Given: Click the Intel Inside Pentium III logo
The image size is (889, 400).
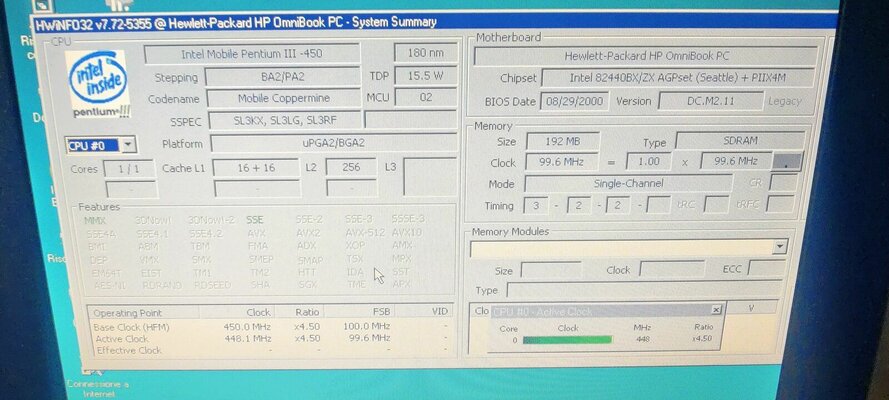Looking at the screenshot, I should (x=97, y=85).
